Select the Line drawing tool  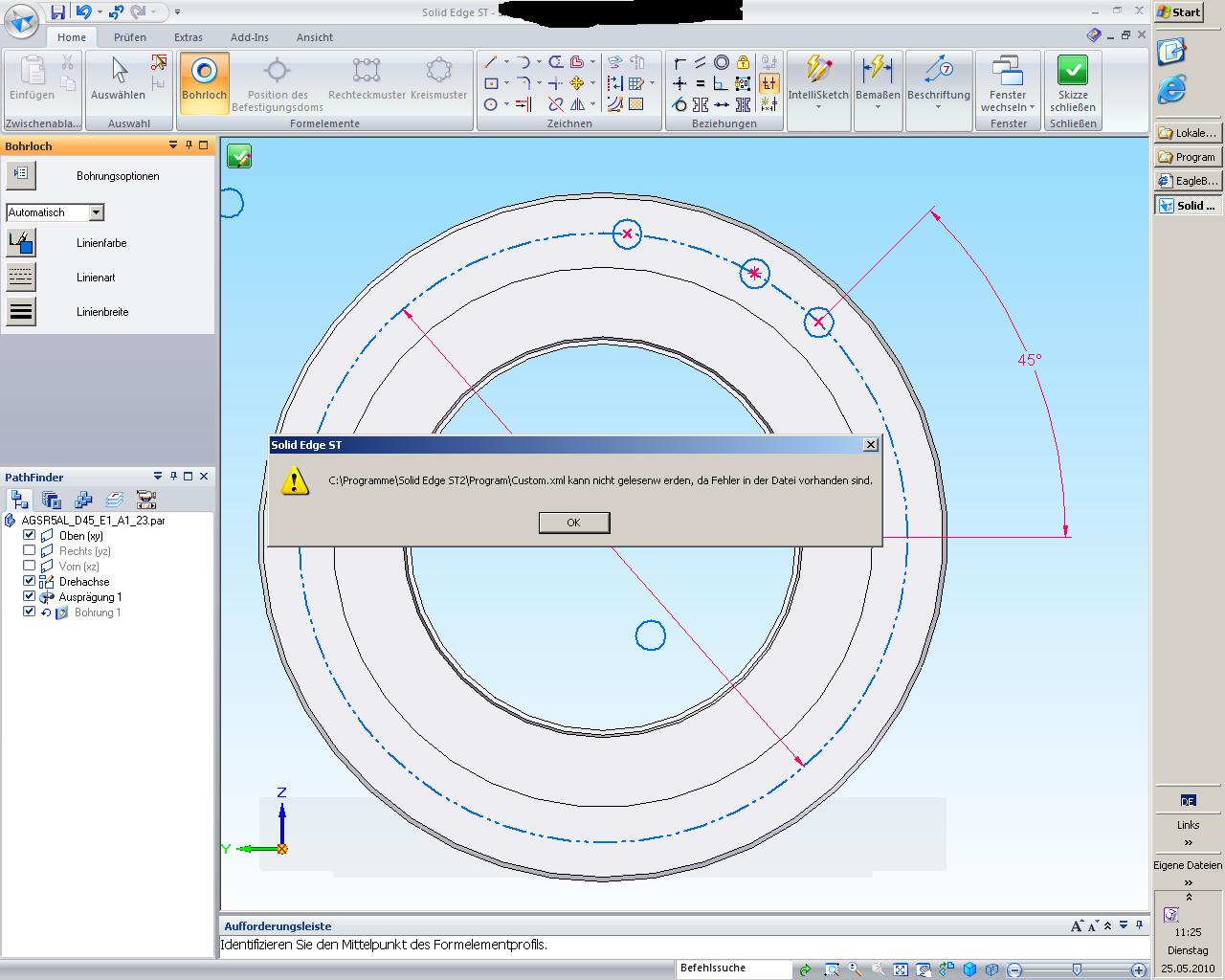coord(490,62)
